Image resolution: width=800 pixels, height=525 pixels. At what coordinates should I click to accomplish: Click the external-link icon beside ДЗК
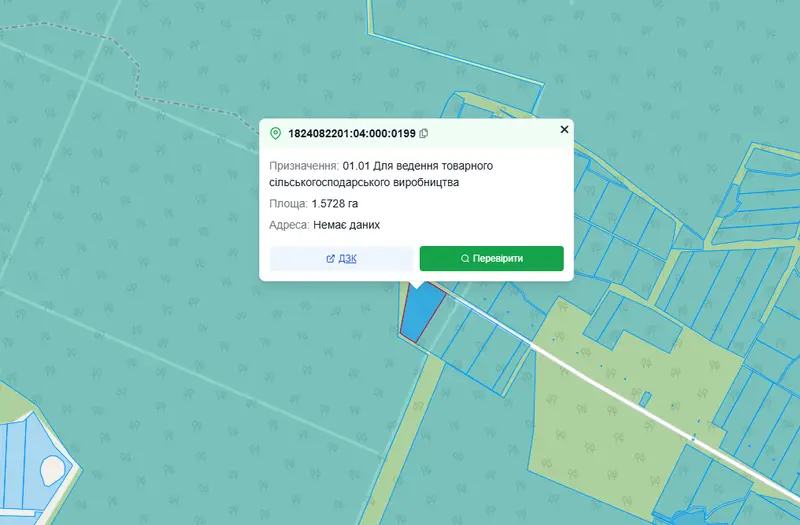(x=331, y=259)
